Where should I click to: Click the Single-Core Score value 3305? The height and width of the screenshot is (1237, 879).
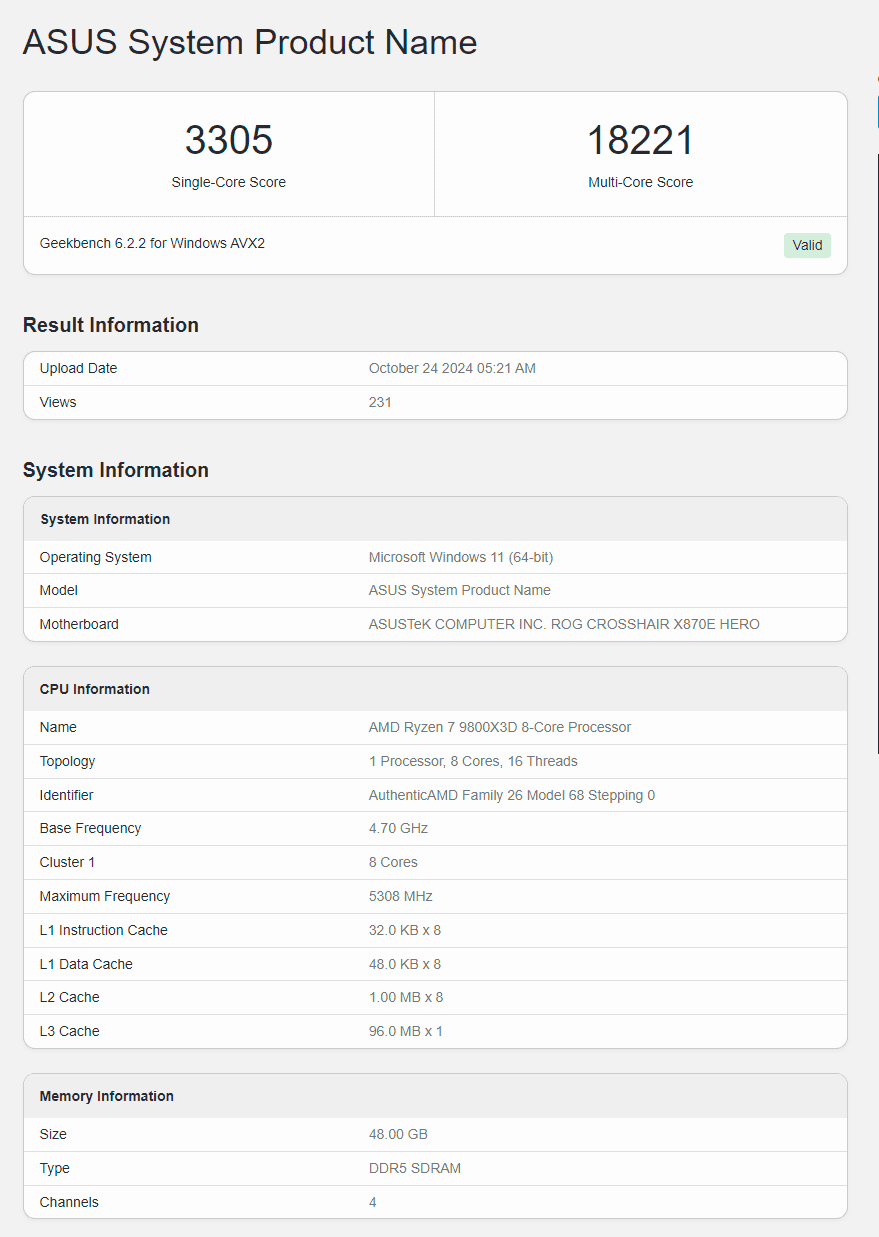pyautogui.click(x=228, y=140)
